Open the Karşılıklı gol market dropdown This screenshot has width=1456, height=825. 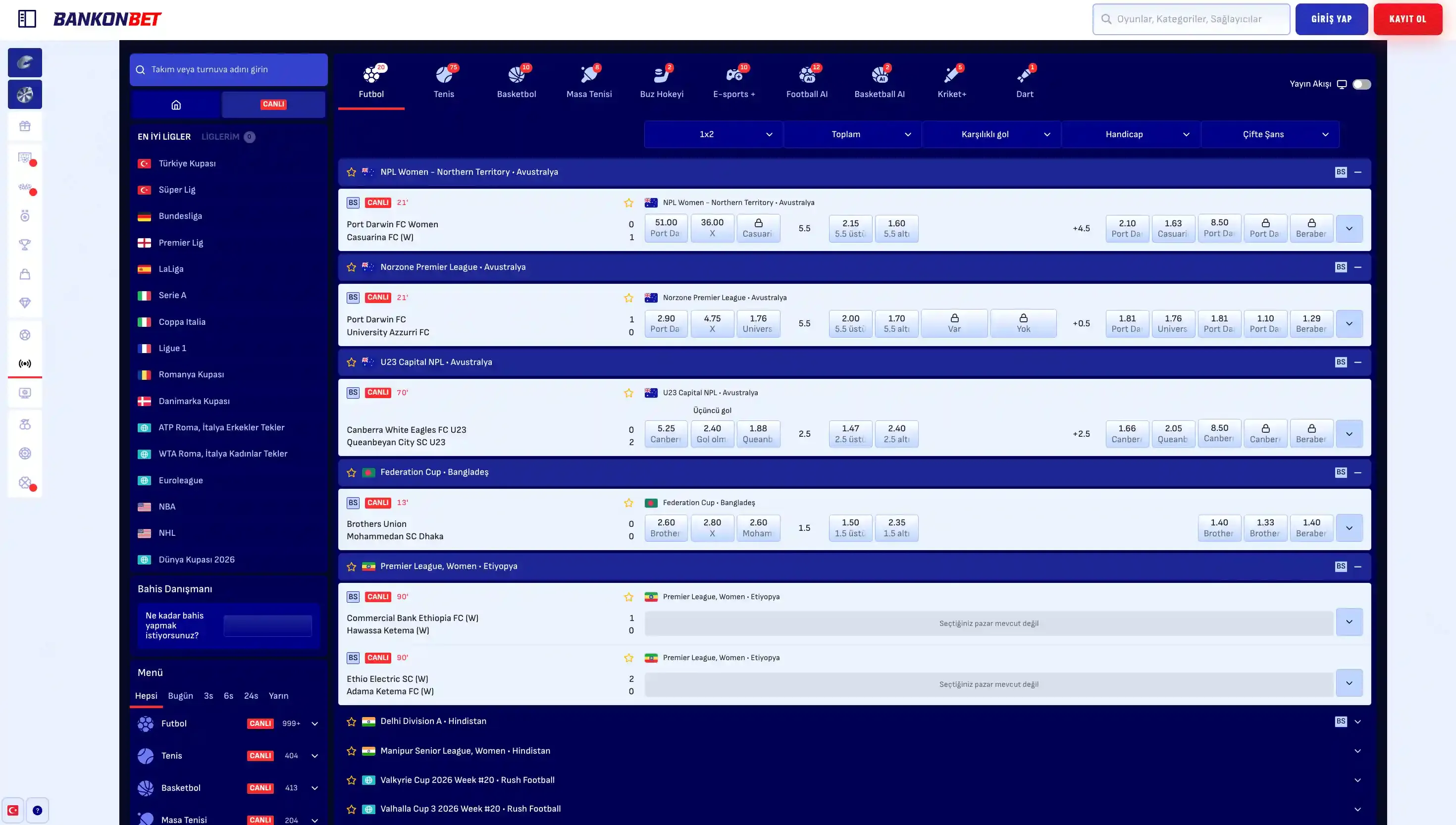pos(991,134)
